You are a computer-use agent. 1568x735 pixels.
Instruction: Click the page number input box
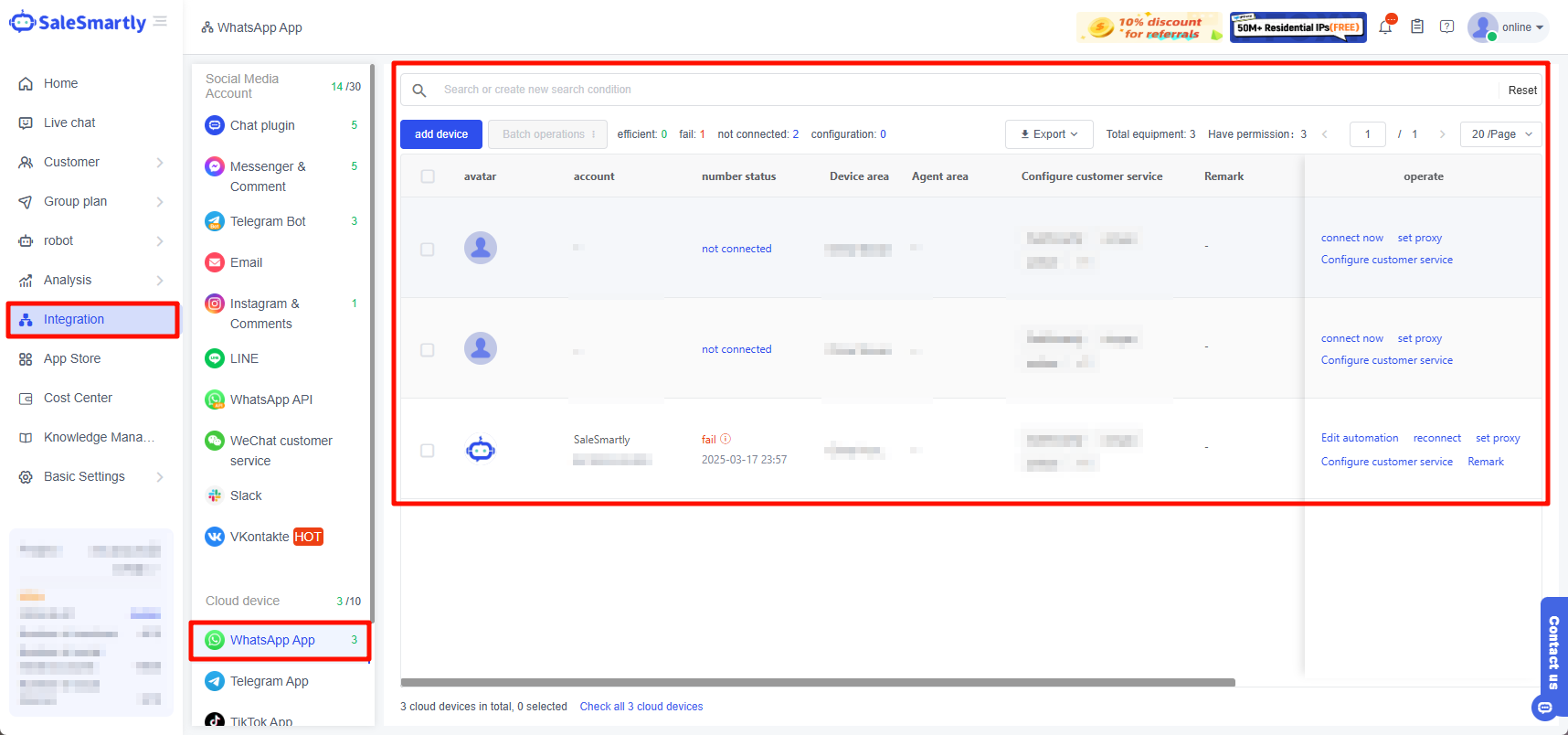click(x=1368, y=134)
